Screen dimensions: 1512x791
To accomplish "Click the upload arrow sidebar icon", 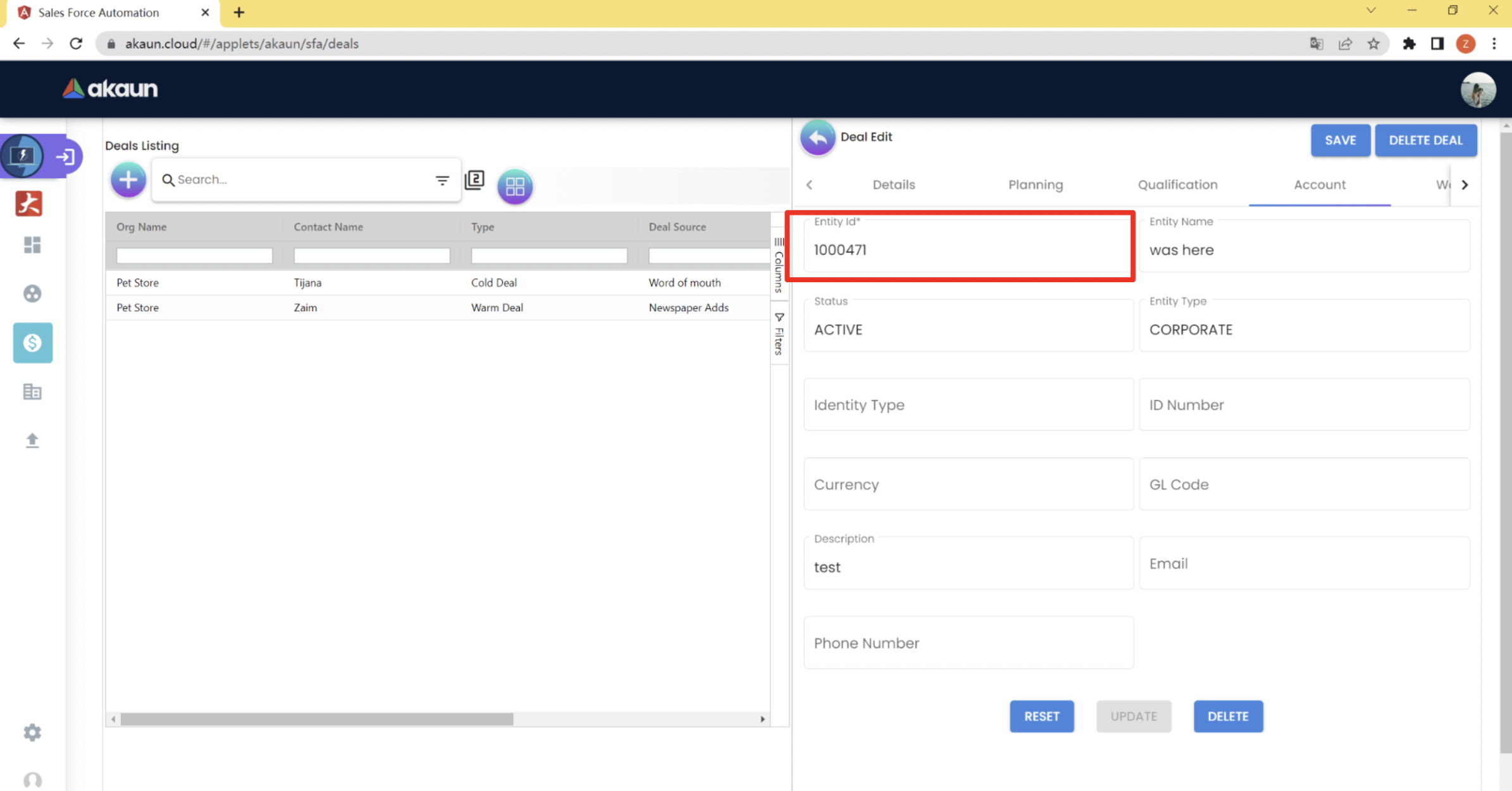I will 32,440.
